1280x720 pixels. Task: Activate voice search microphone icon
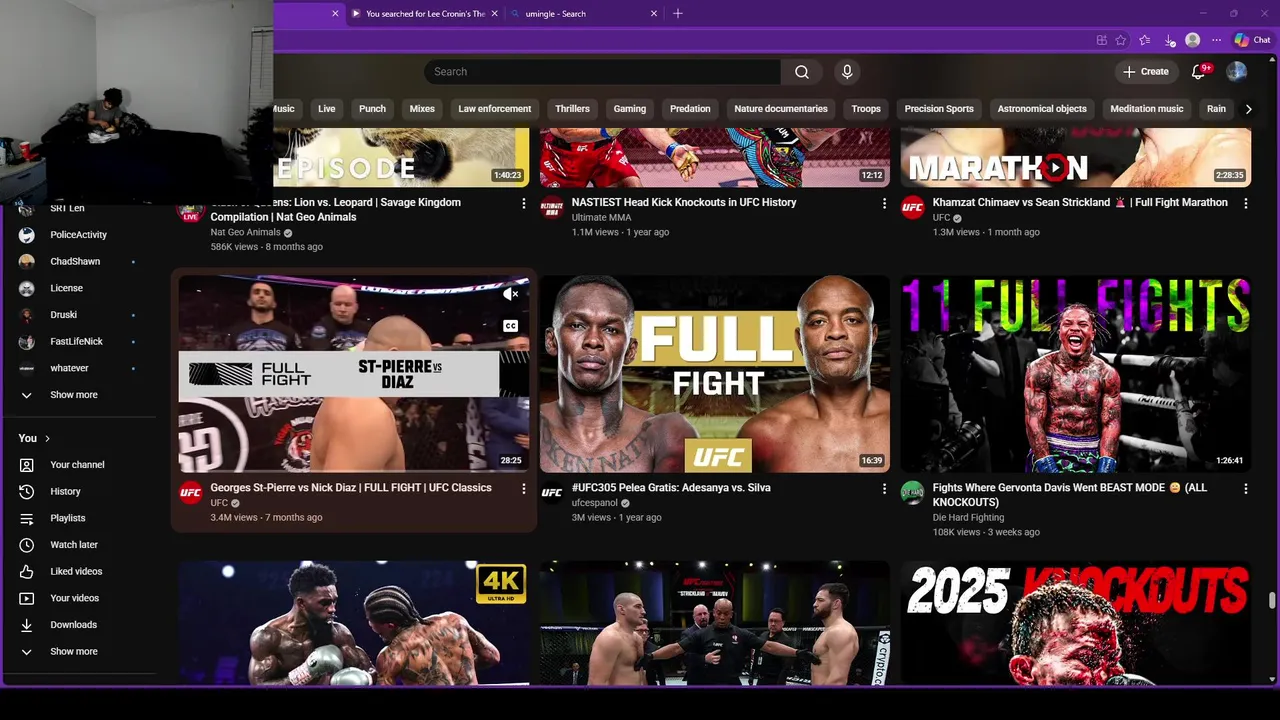(x=847, y=72)
